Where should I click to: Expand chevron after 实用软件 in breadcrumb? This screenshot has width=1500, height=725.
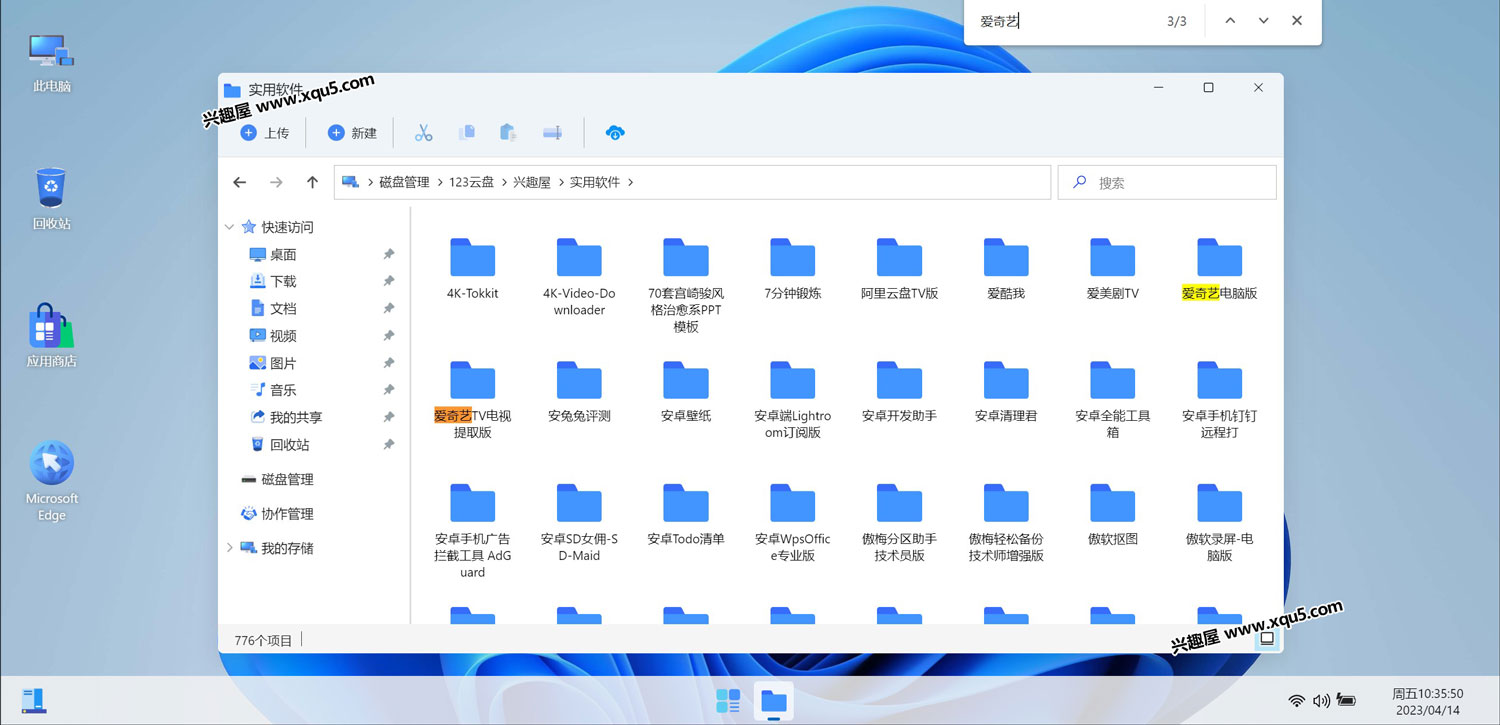tap(631, 182)
